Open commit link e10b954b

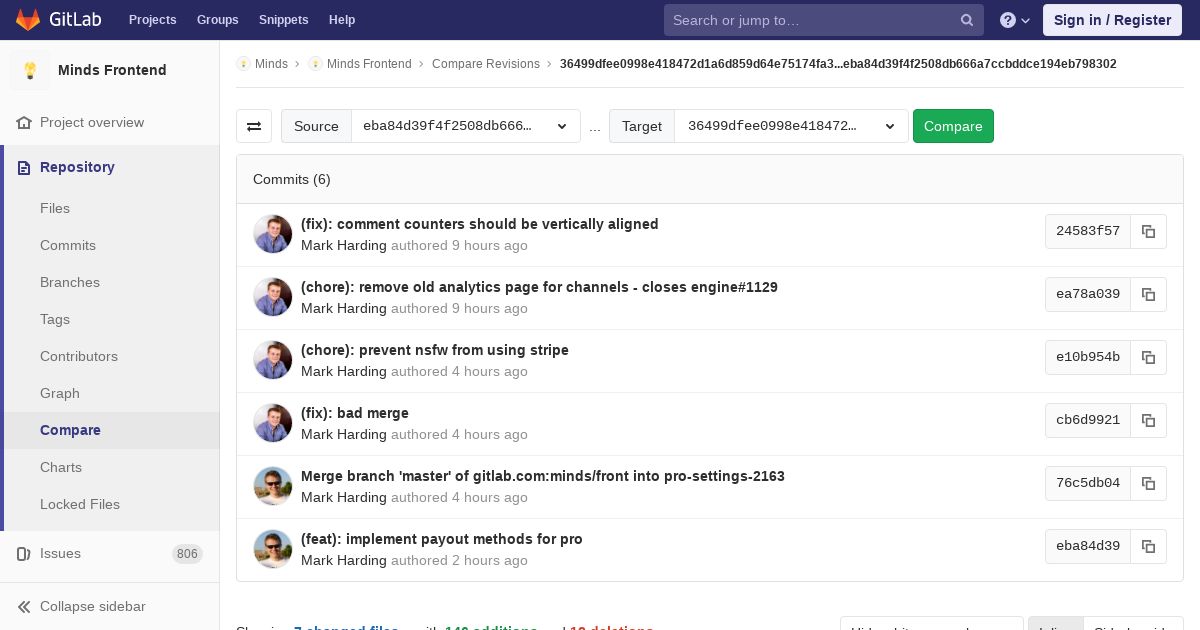tap(1088, 357)
